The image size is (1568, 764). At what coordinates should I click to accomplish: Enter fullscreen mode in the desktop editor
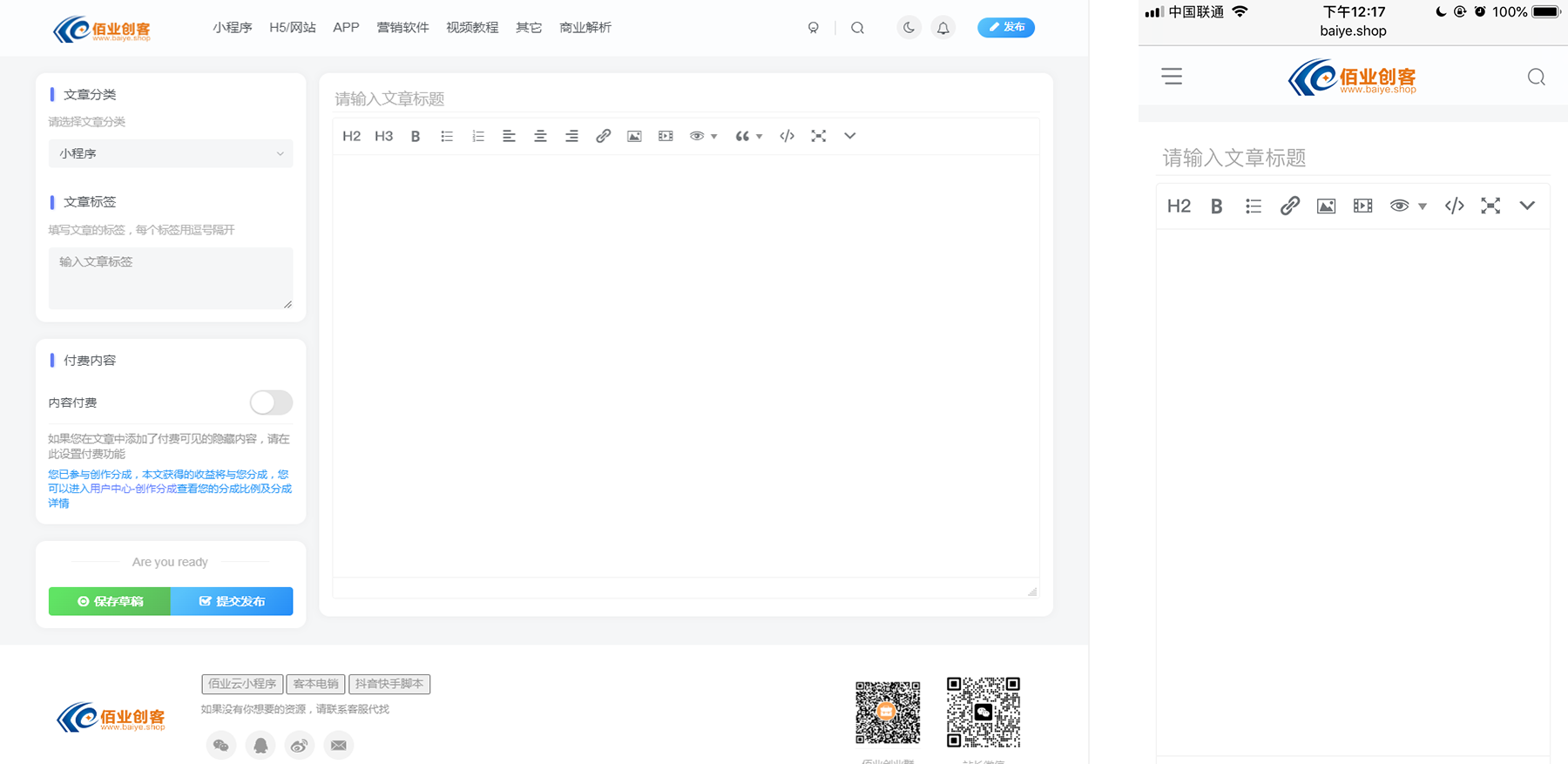(x=818, y=136)
